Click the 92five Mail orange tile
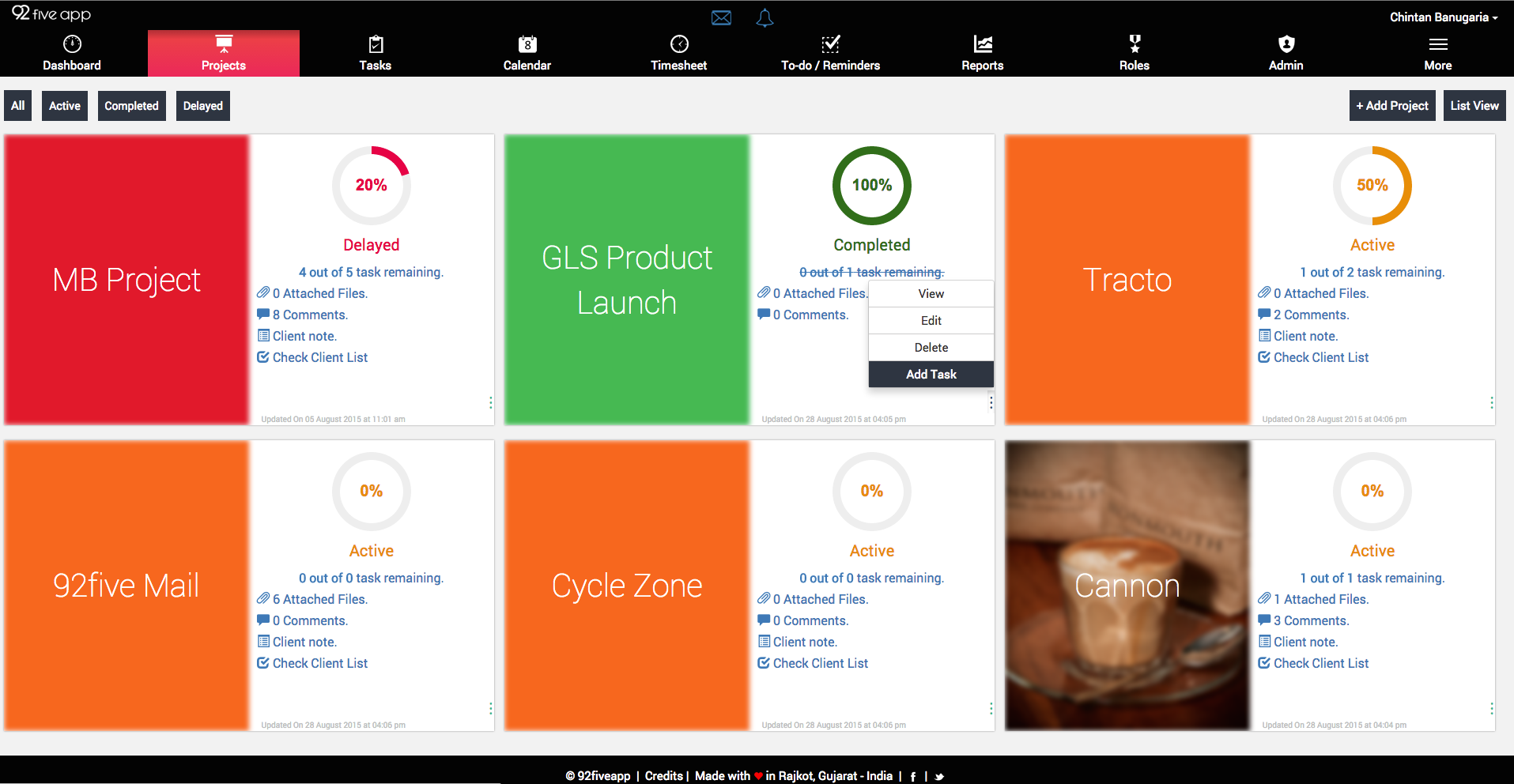The height and width of the screenshot is (784, 1514). click(126, 586)
